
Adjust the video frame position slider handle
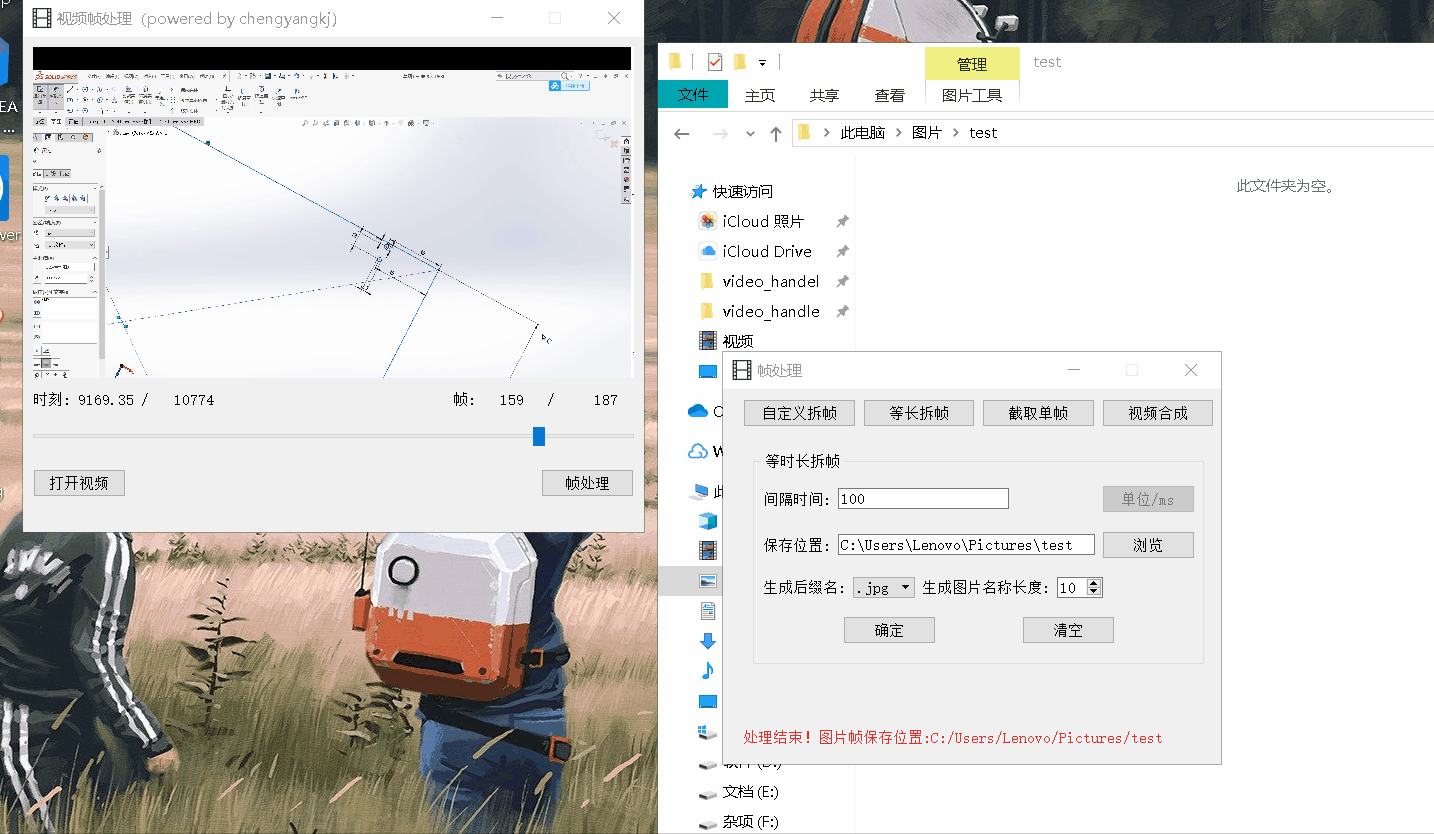[539, 436]
